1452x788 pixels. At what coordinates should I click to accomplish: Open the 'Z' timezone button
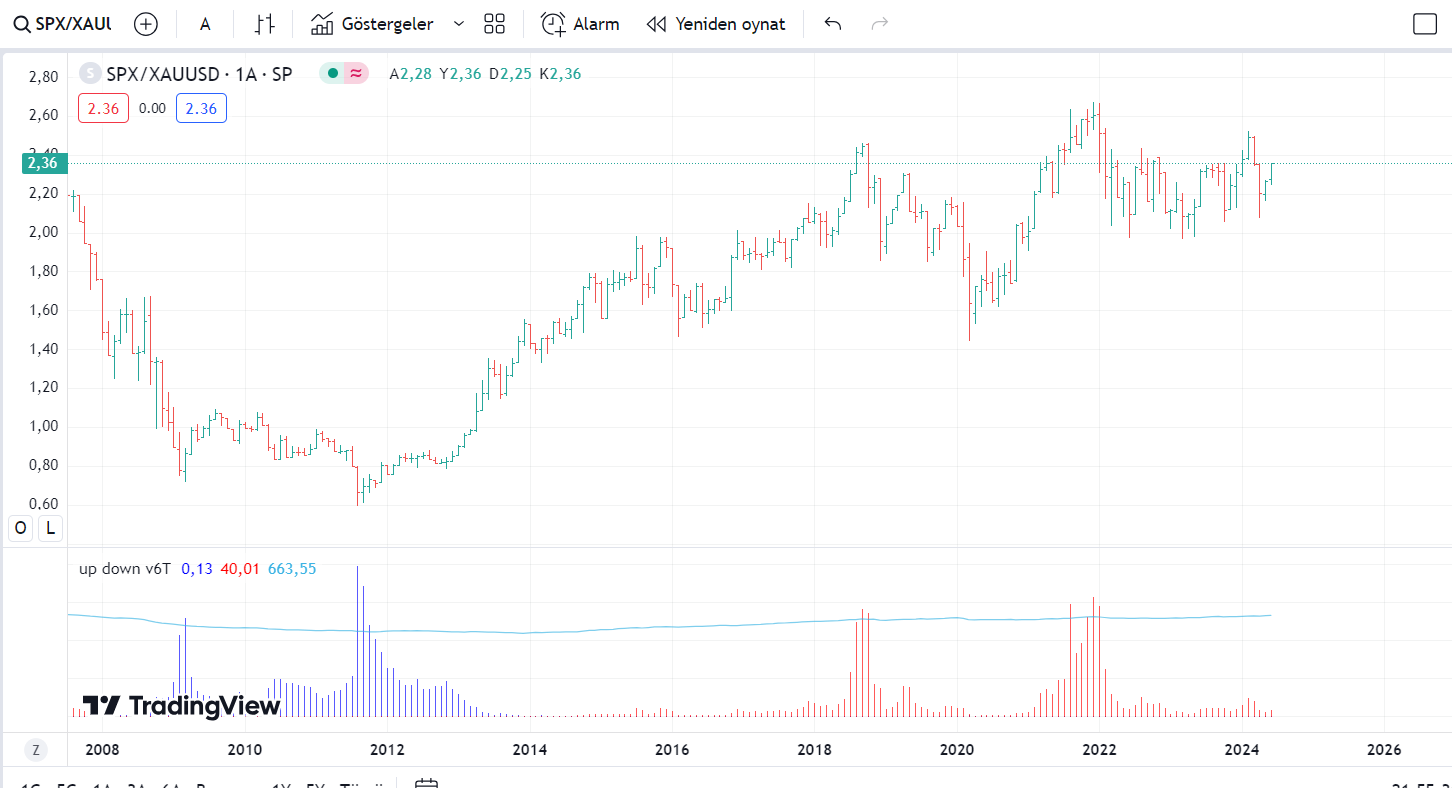(36, 750)
